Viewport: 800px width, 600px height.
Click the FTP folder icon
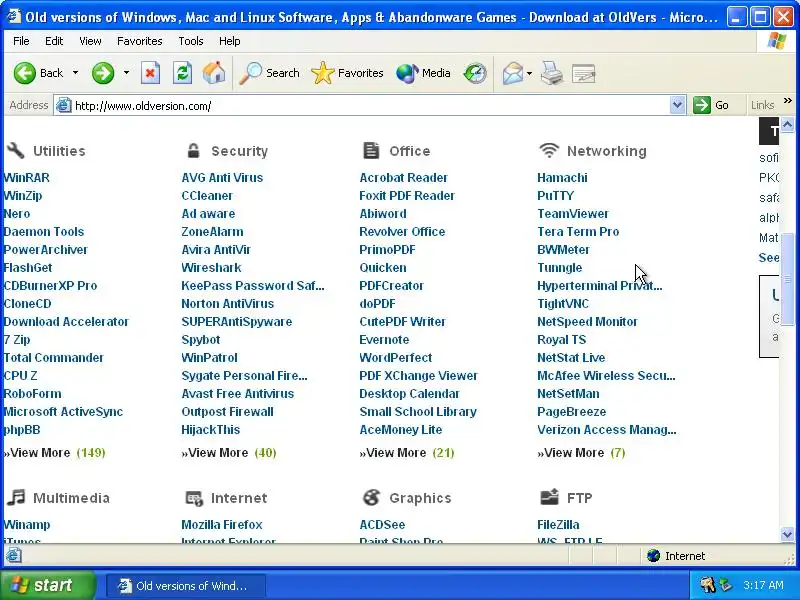point(549,497)
